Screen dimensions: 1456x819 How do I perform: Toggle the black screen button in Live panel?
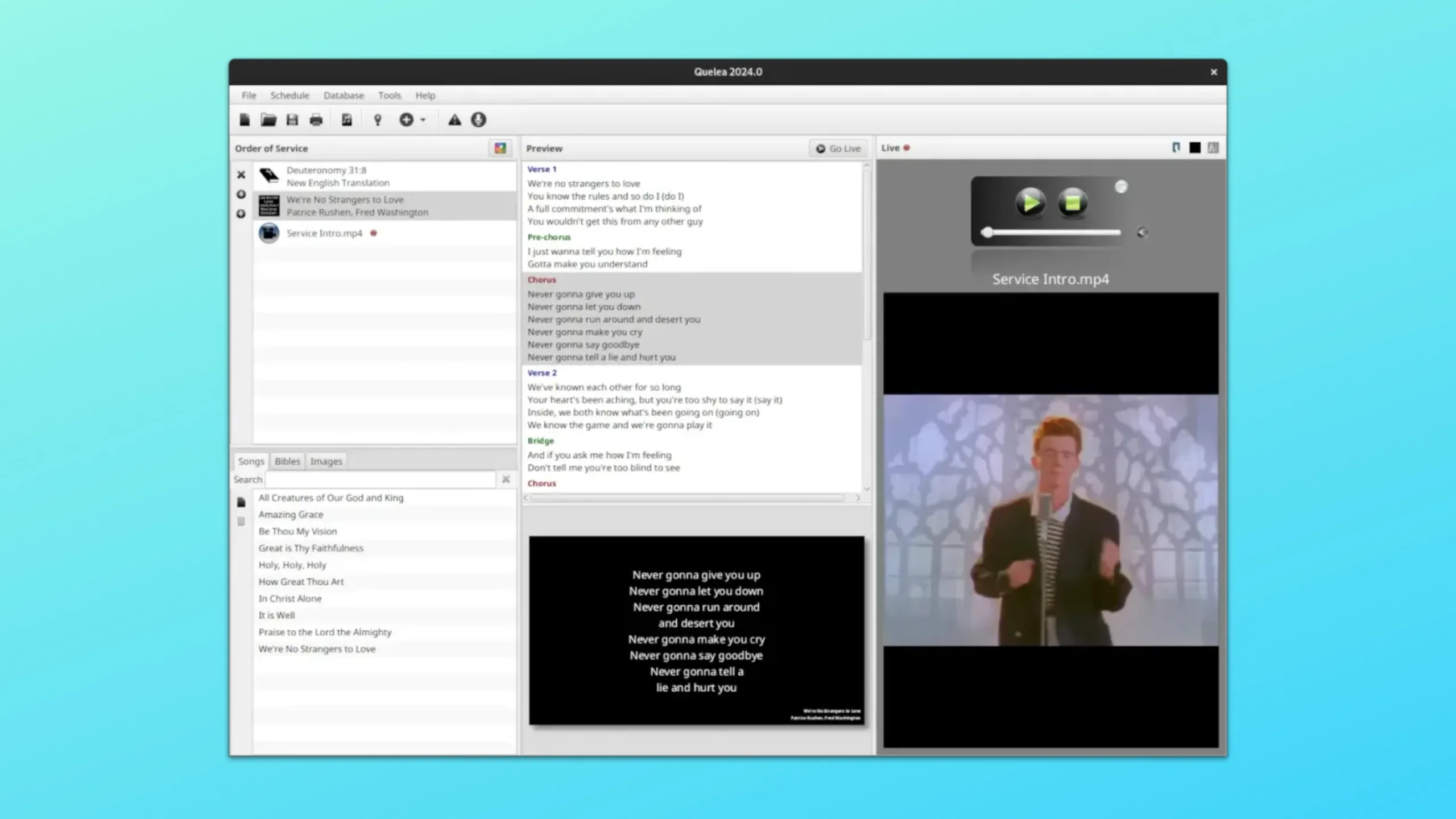(1195, 148)
